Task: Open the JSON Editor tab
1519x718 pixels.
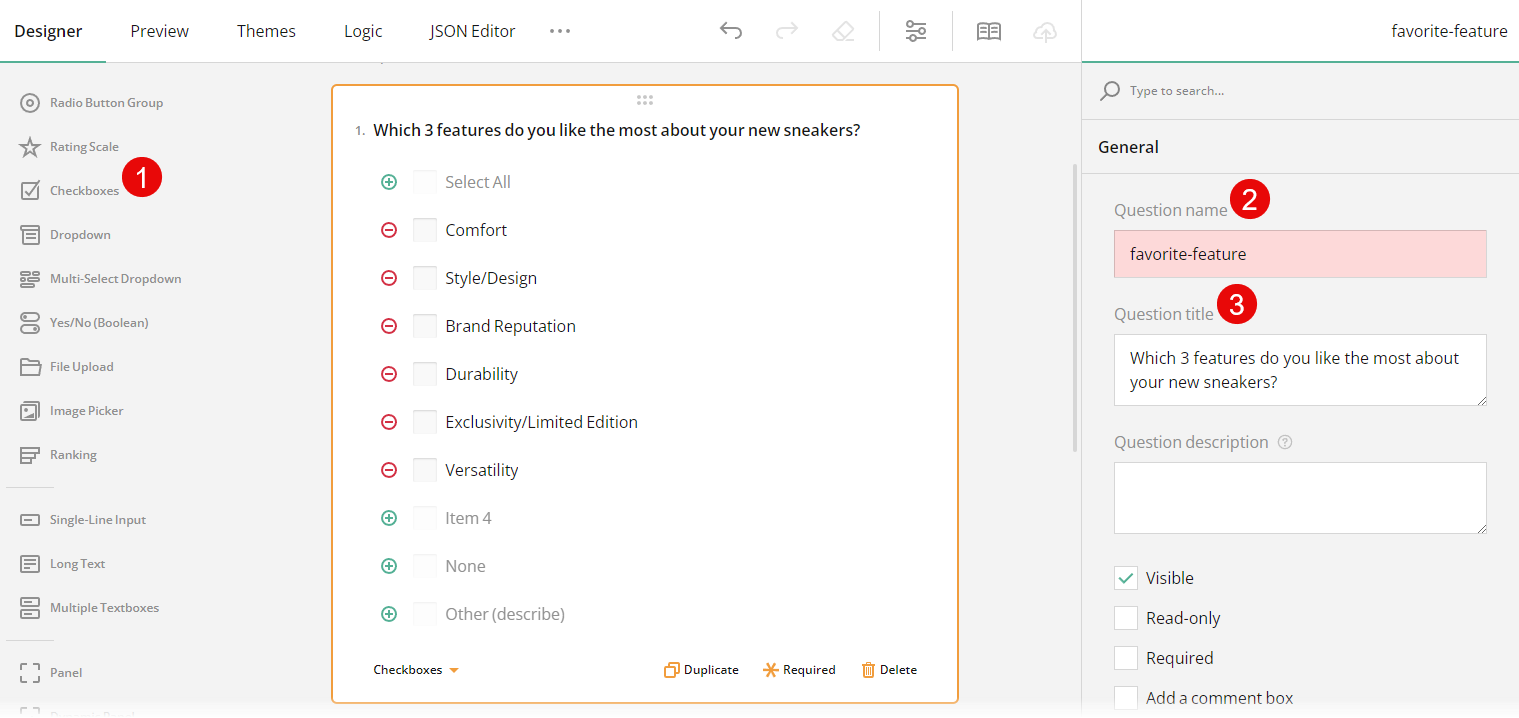Action: [472, 31]
